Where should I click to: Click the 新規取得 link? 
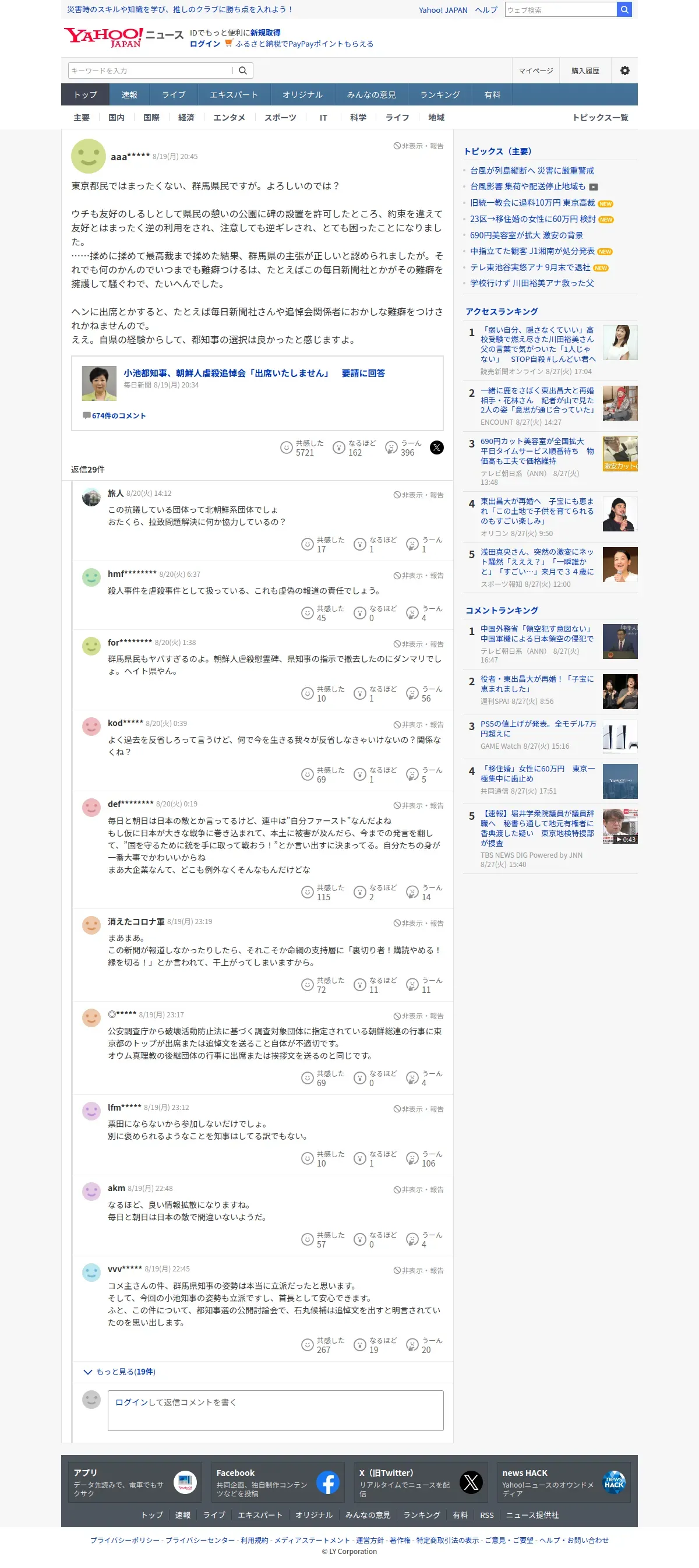[265, 33]
